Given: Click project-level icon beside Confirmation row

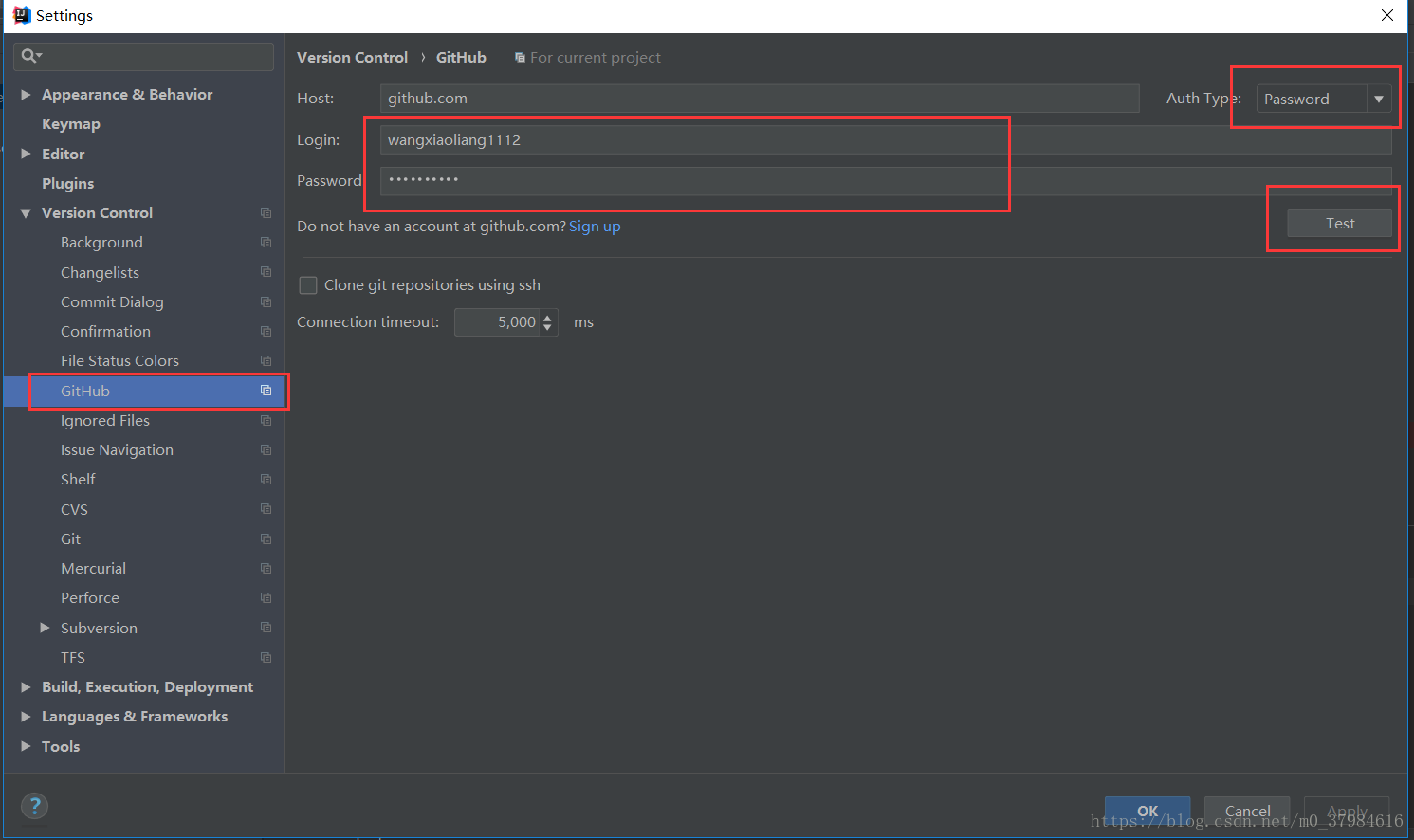Looking at the screenshot, I should [266, 332].
